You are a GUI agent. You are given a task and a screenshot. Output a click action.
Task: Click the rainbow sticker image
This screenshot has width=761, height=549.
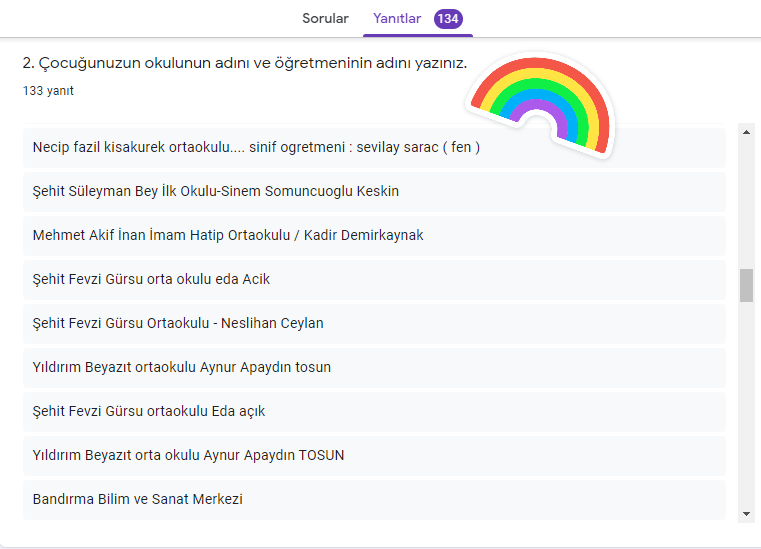pyautogui.click(x=542, y=103)
